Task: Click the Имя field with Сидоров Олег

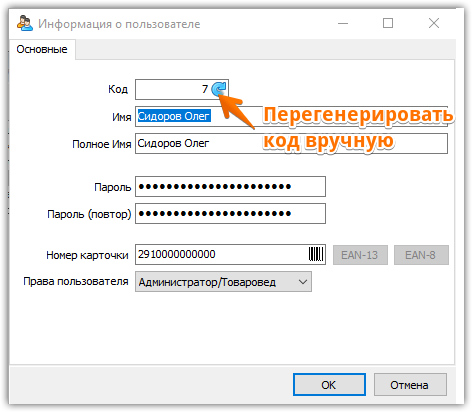Action: point(198,116)
